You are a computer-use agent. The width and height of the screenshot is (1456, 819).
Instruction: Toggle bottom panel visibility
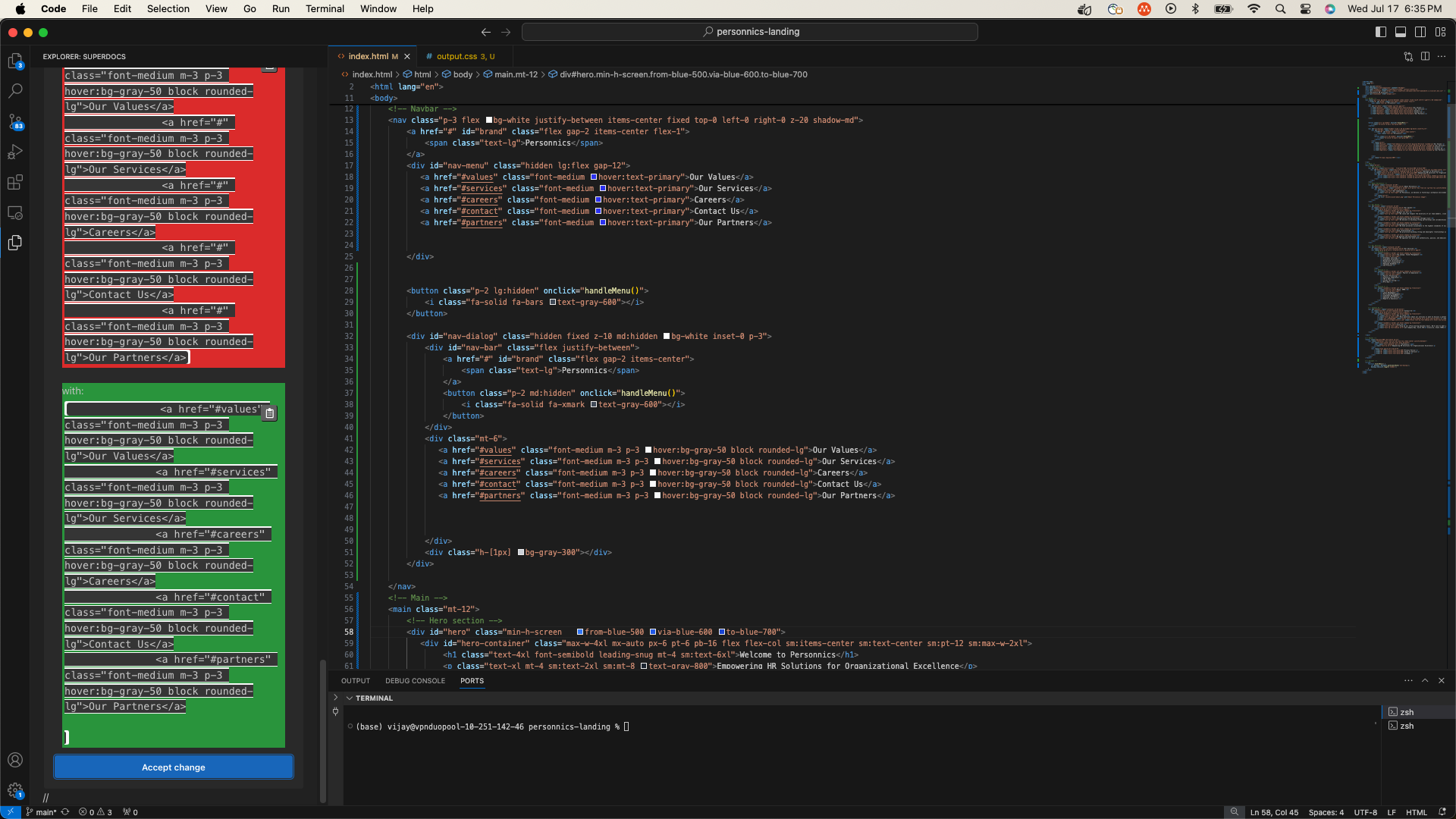(1401, 32)
